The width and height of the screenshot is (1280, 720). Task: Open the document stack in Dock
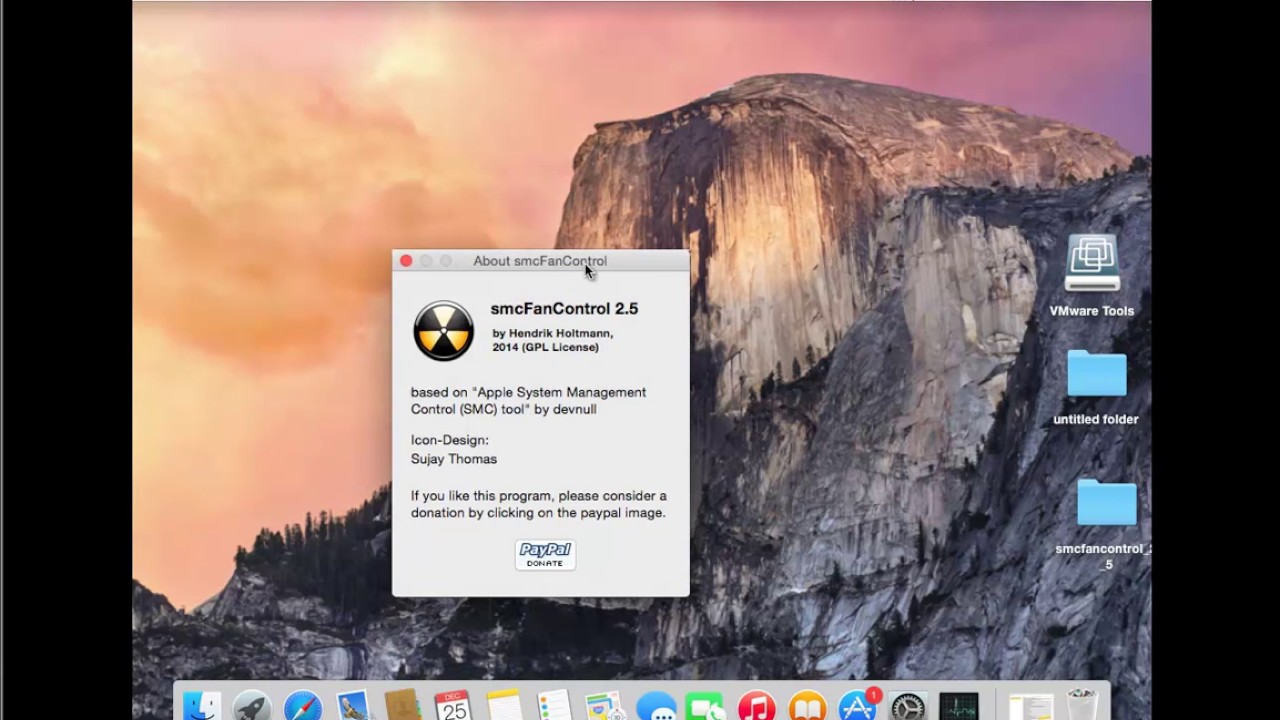[1030, 705]
